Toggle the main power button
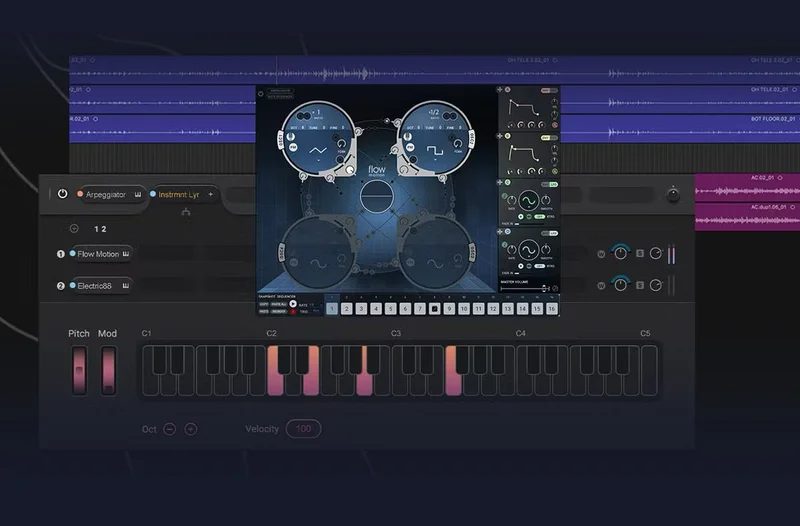800x526 pixels. [x=62, y=194]
